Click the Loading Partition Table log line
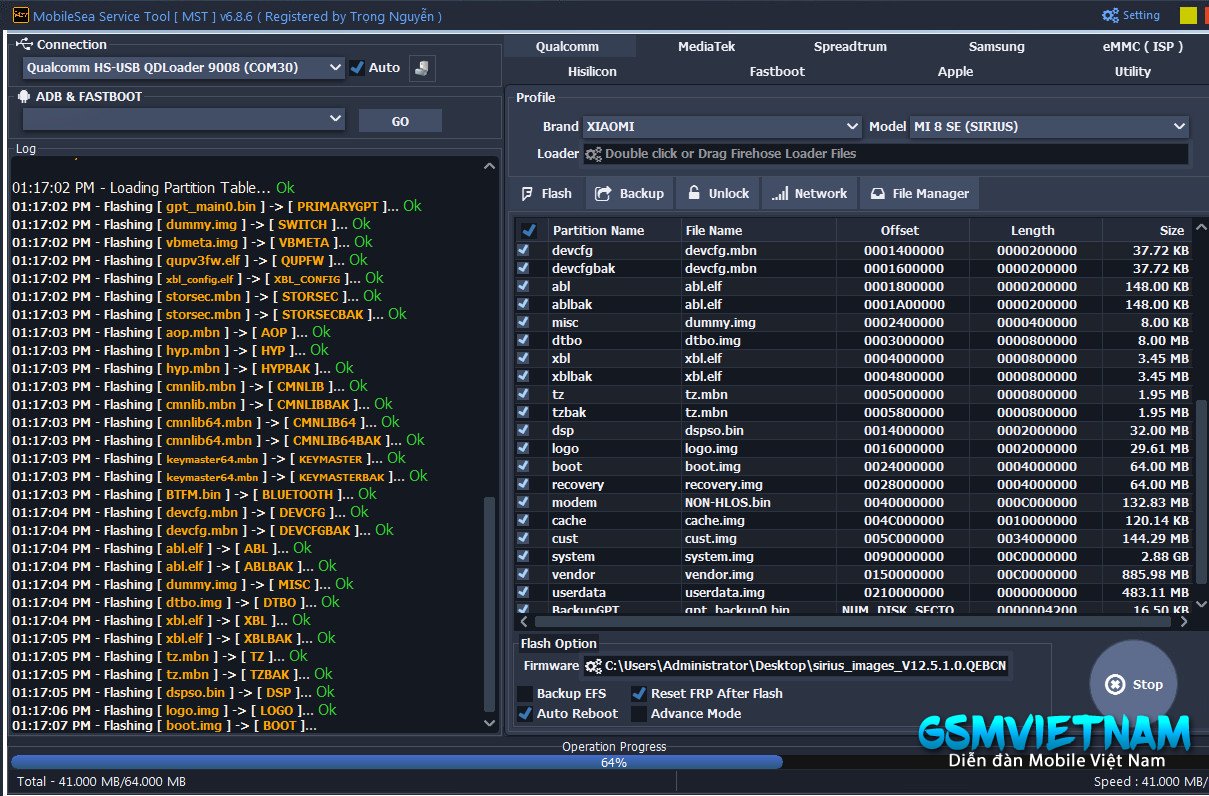Image resolution: width=1209 pixels, height=796 pixels. click(153, 187)
